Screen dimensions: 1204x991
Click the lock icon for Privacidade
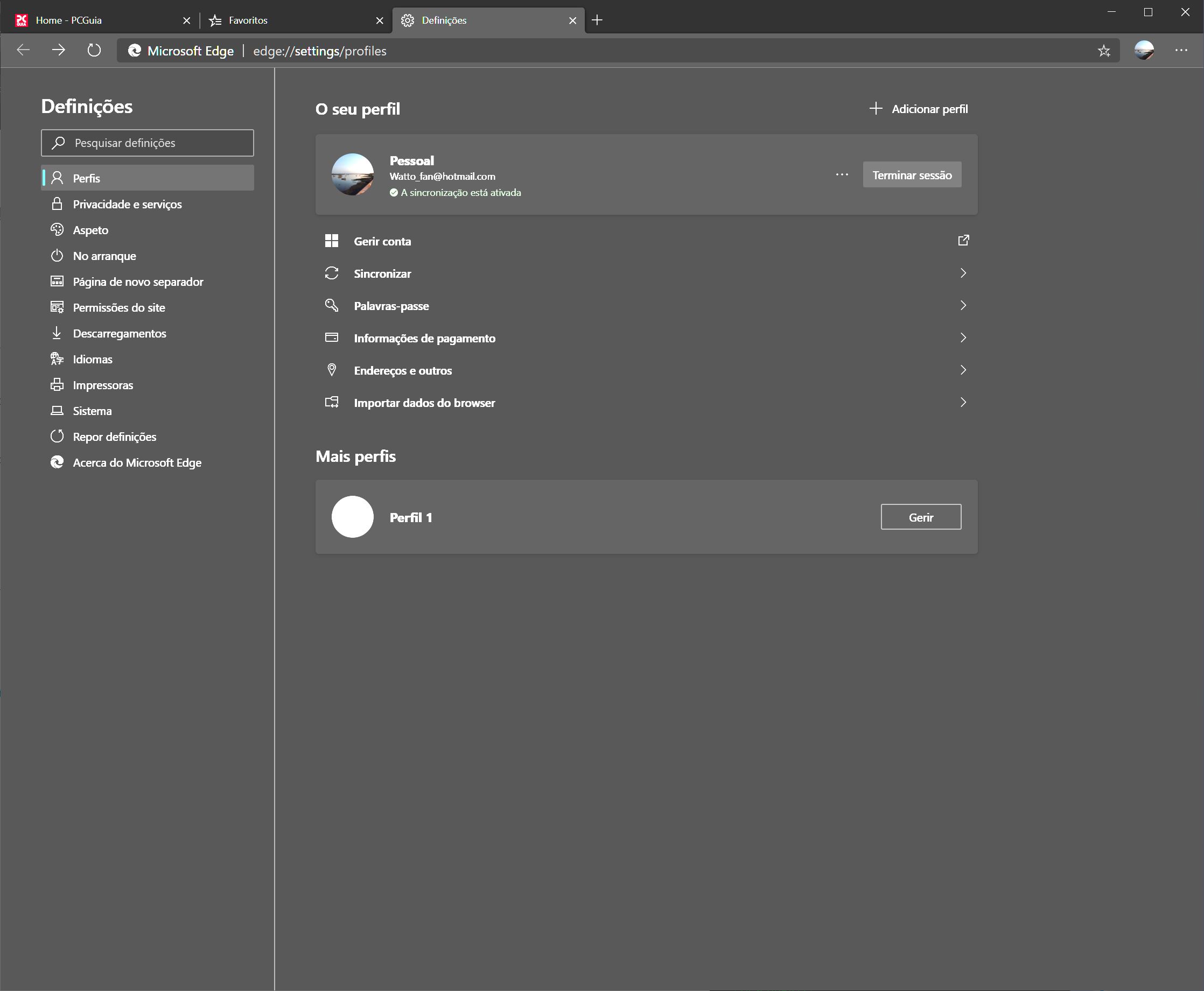coord(57,204)
